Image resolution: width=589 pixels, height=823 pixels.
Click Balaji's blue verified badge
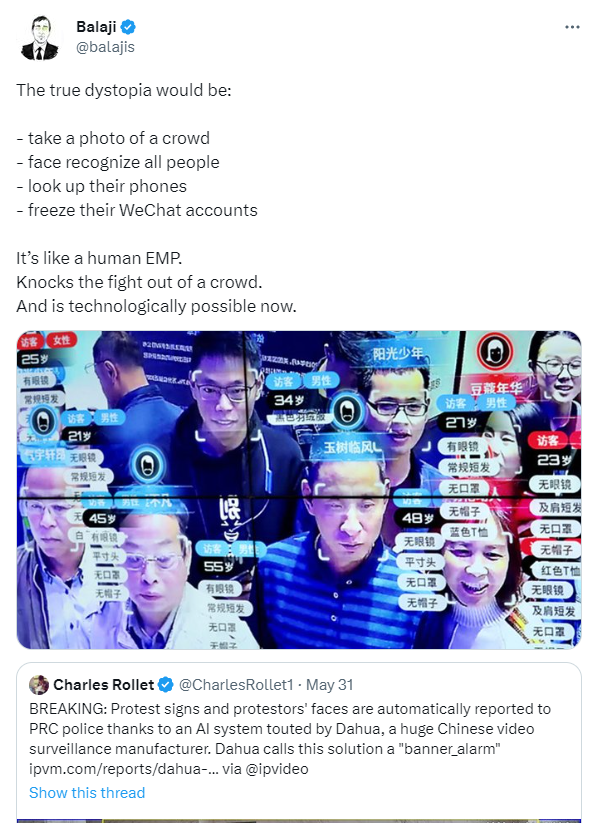coord(129,26)
